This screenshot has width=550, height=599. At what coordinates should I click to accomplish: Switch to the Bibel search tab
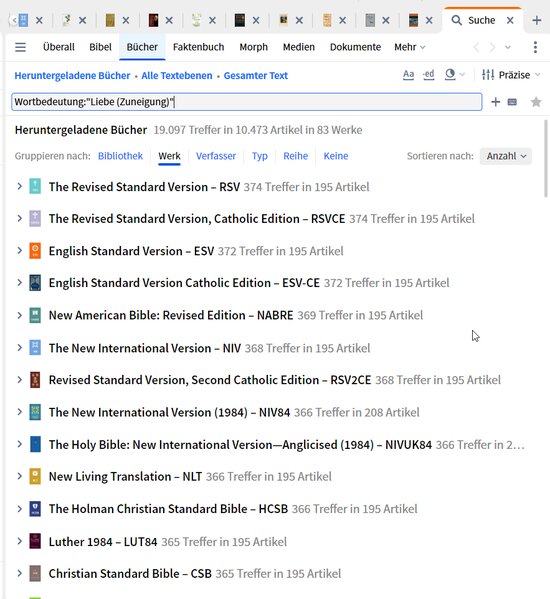click(100, 47)
